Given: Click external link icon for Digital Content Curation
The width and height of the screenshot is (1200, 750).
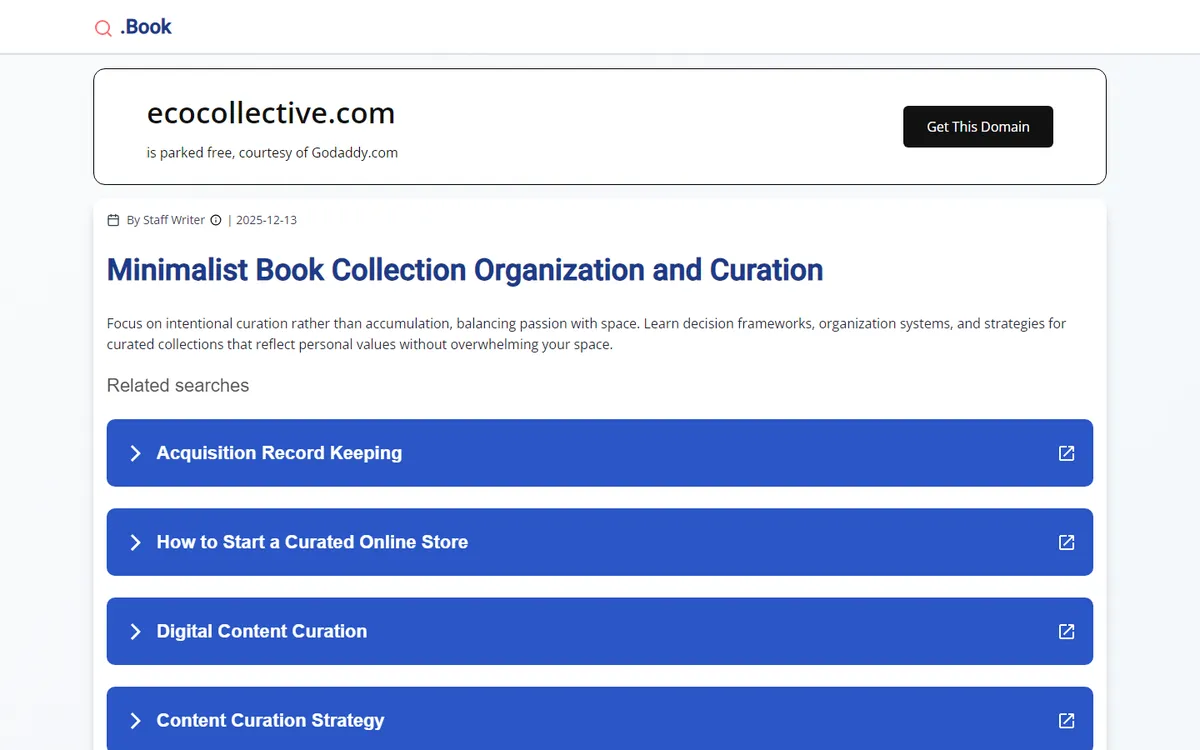Looking at the screenshot, I should [x=1066, y=631].
